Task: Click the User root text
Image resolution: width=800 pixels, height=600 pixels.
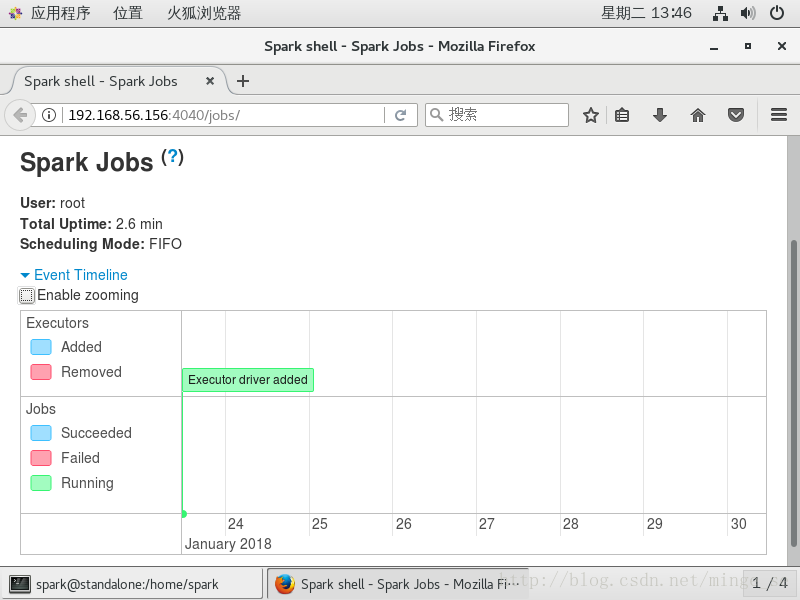Action: [x=53, y=203]
